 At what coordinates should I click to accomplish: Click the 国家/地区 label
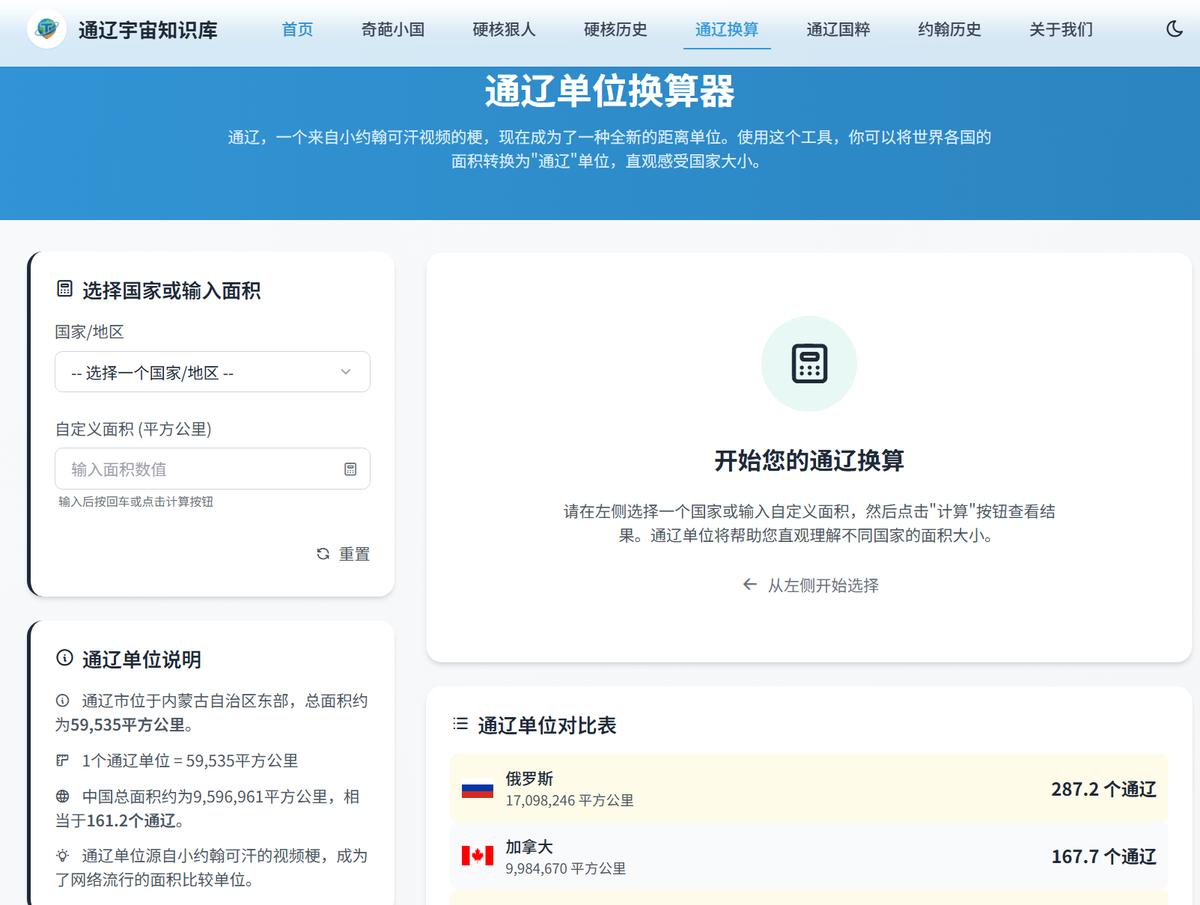pos(89,331)
